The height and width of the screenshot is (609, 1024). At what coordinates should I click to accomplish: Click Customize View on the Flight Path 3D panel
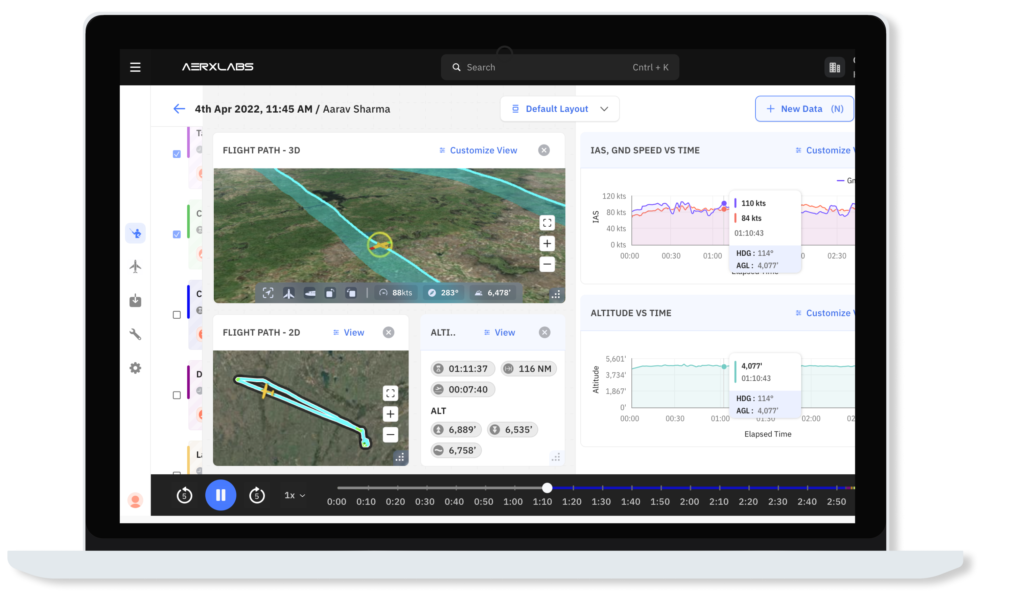click(x=478, y=150)
